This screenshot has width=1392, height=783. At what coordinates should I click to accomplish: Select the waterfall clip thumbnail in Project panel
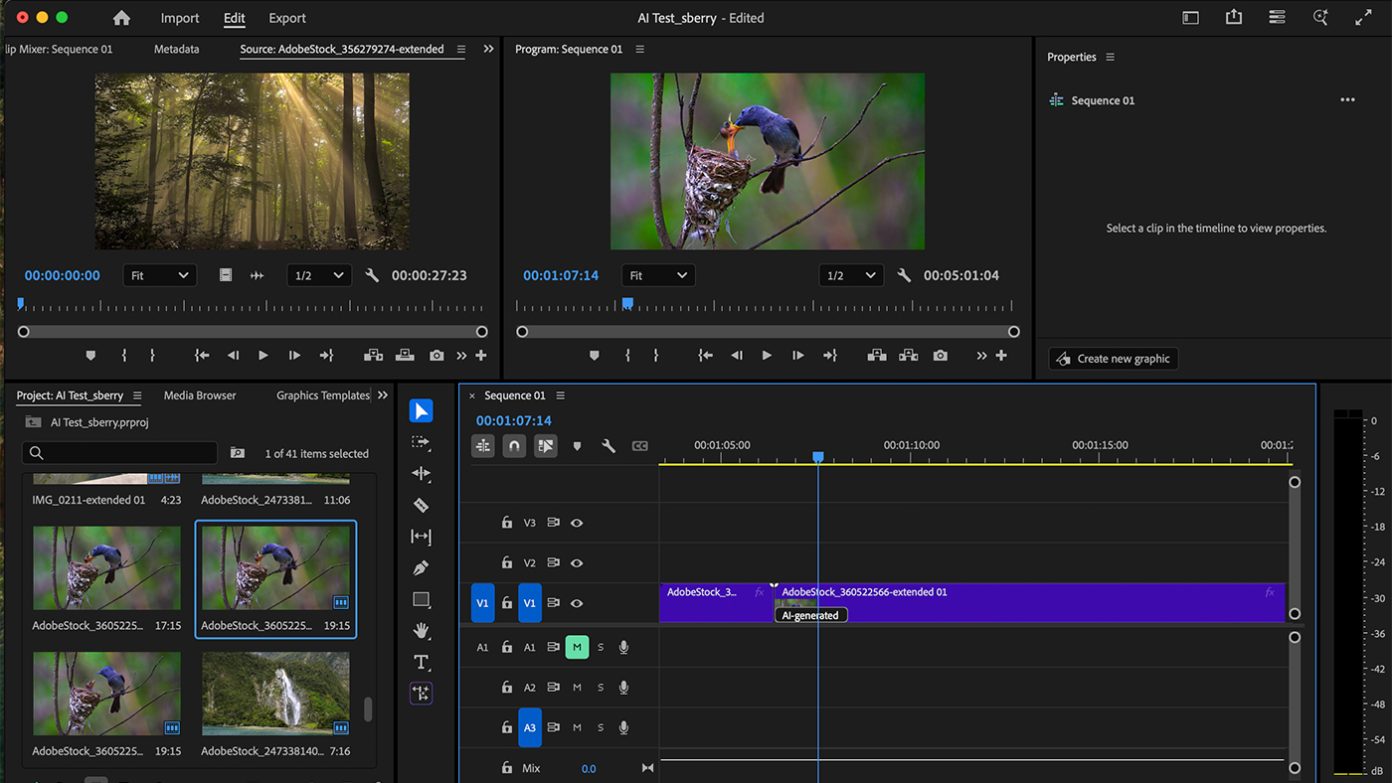pos(275,693)
